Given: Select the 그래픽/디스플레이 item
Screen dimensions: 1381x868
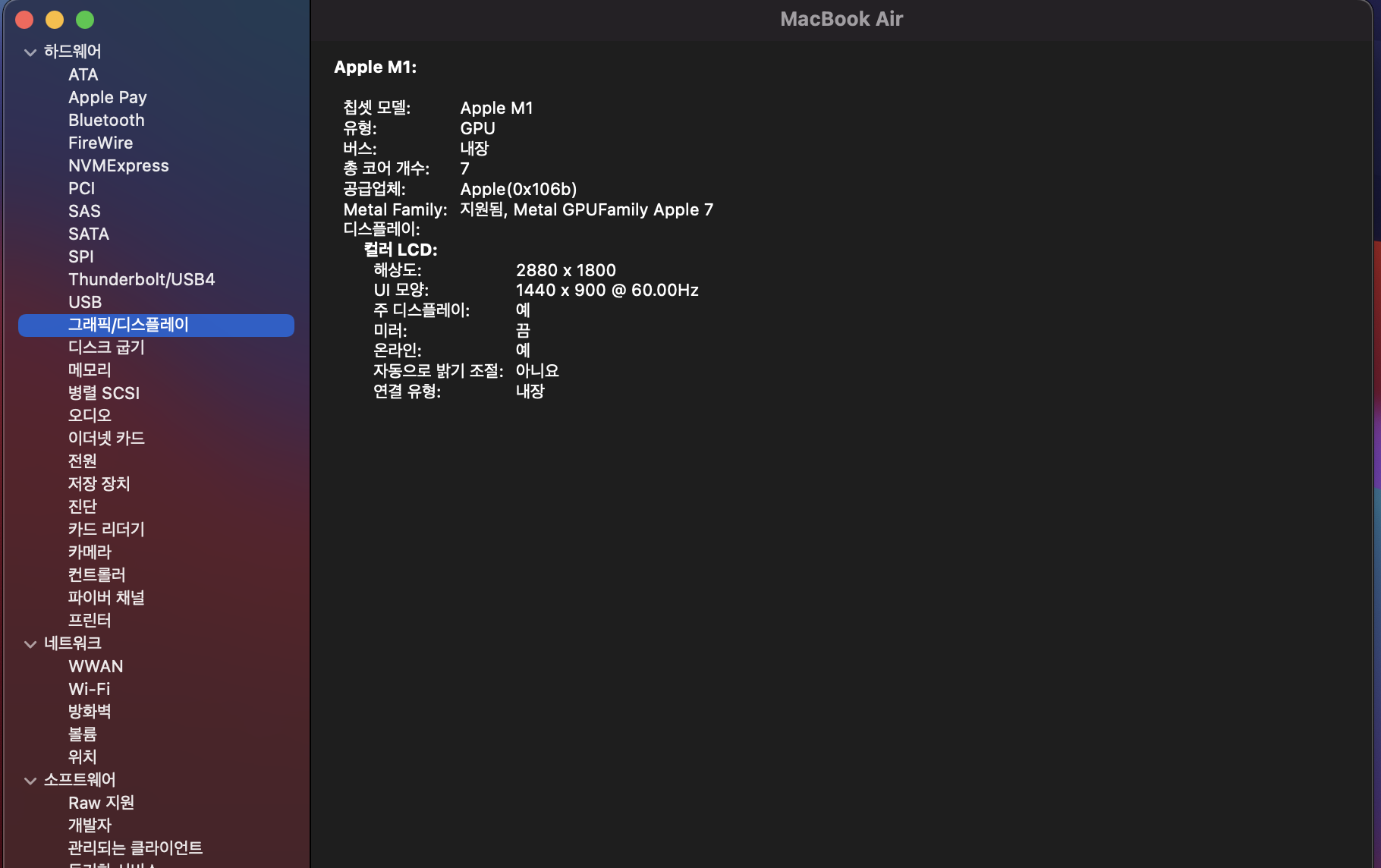Looking at the screenshot, I should 128,325.
